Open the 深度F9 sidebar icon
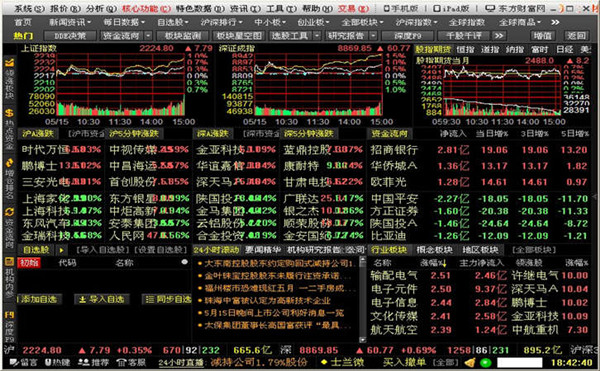This screenshot has width=600, height=371. tap(9, 315)
